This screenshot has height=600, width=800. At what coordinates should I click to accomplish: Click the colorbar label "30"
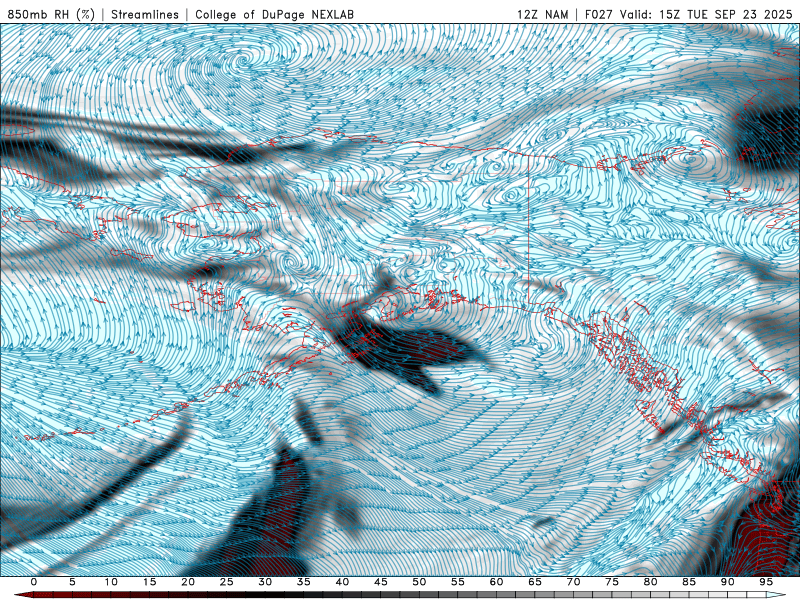(265, 582)
